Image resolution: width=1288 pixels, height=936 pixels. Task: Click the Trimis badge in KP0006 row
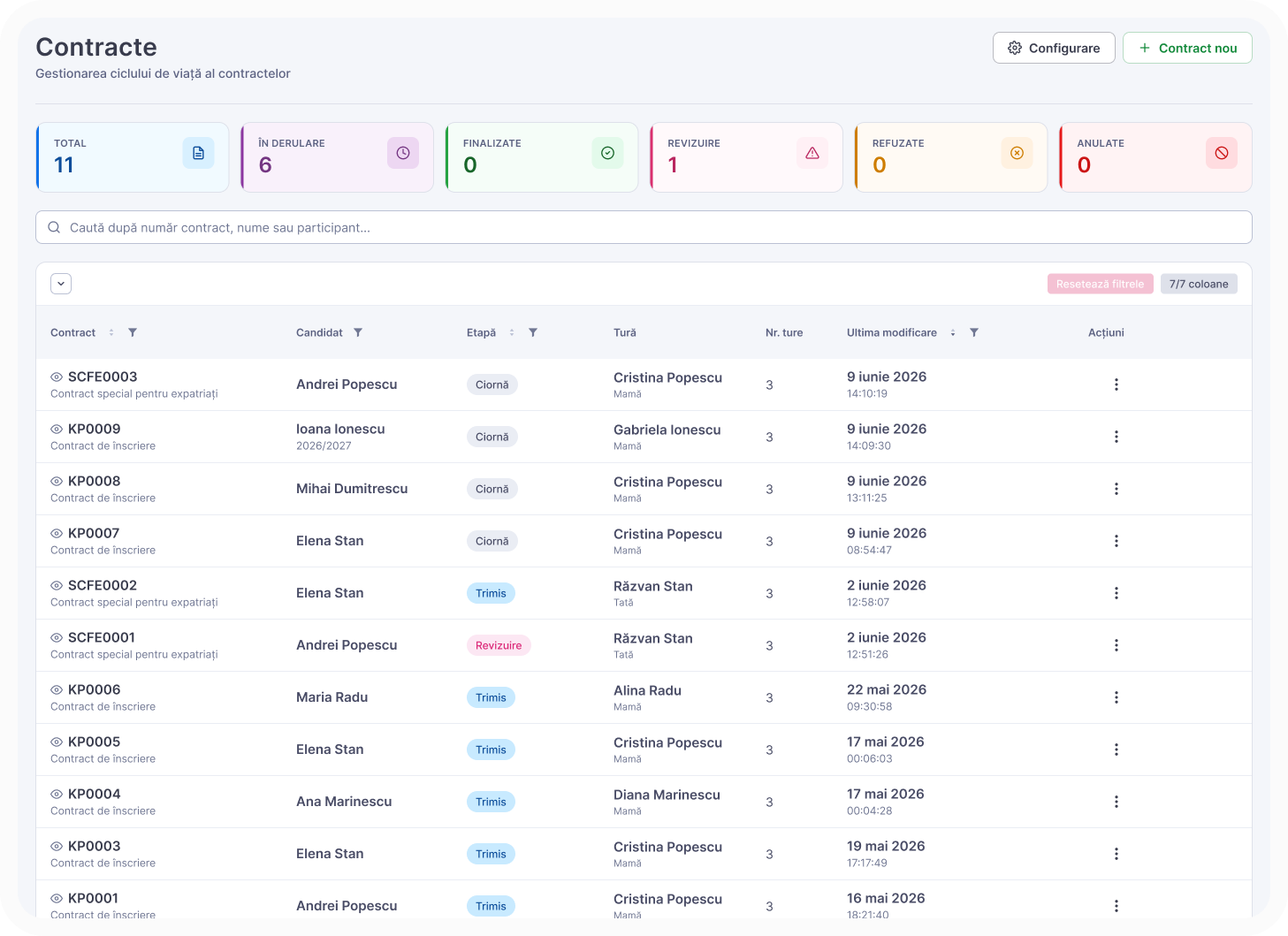[491, 697]
